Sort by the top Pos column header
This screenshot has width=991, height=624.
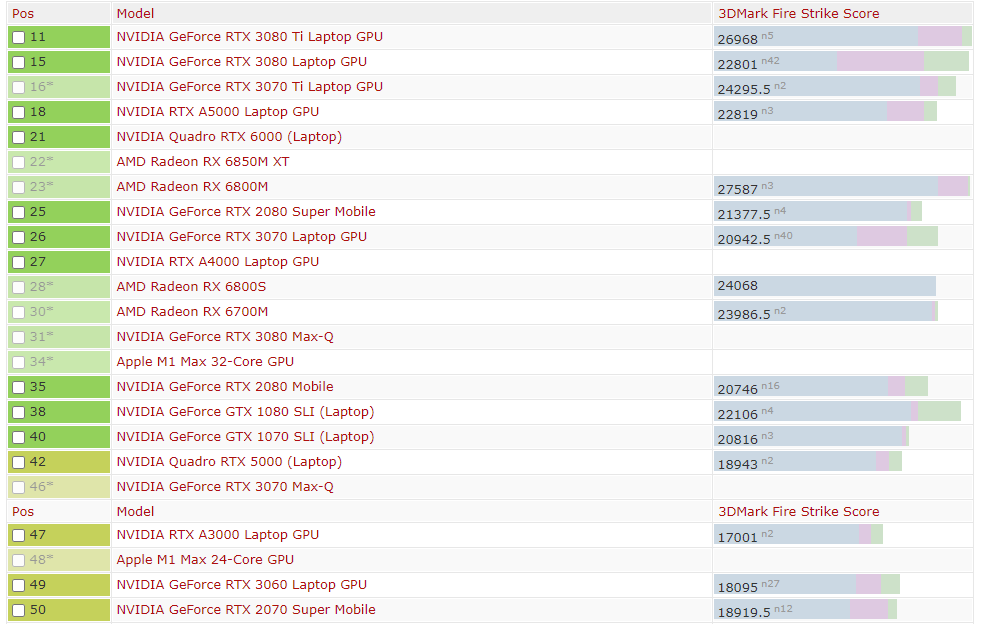(23, 13)
